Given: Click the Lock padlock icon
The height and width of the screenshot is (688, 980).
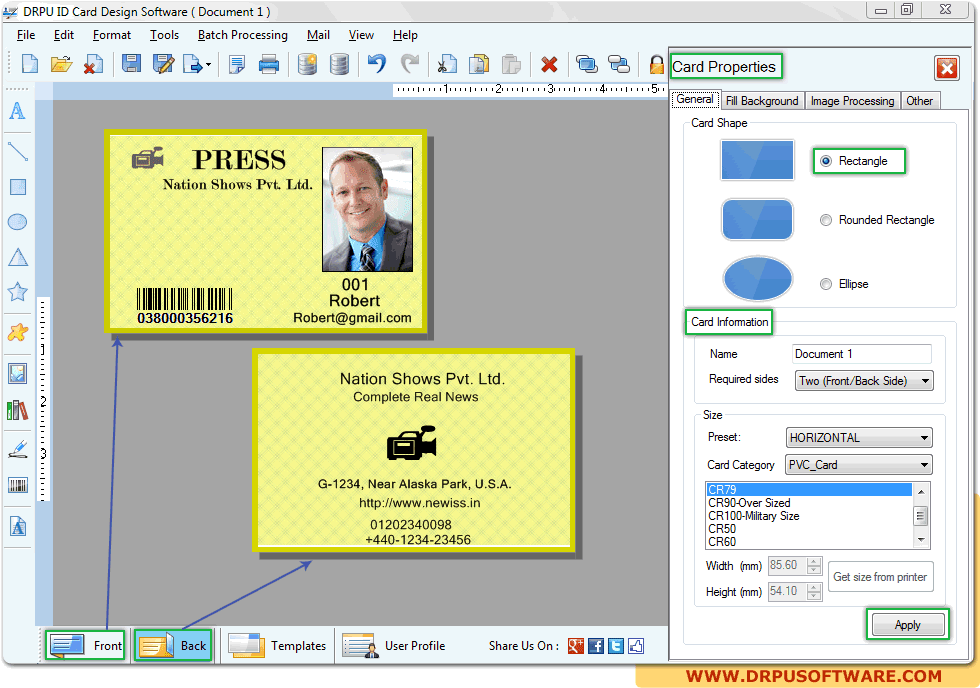Looking at the screenshot, I should (656, 64).
